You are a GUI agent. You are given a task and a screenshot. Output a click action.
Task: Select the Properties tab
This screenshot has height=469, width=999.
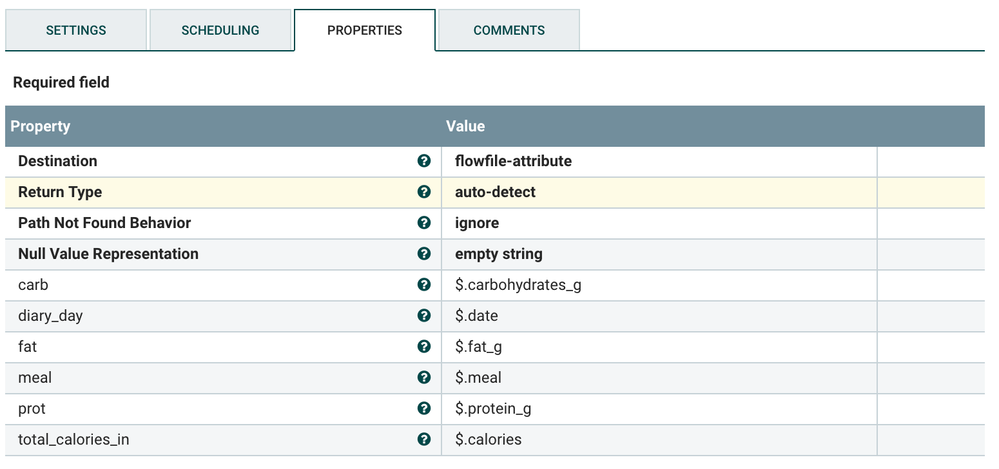[365, 30]
